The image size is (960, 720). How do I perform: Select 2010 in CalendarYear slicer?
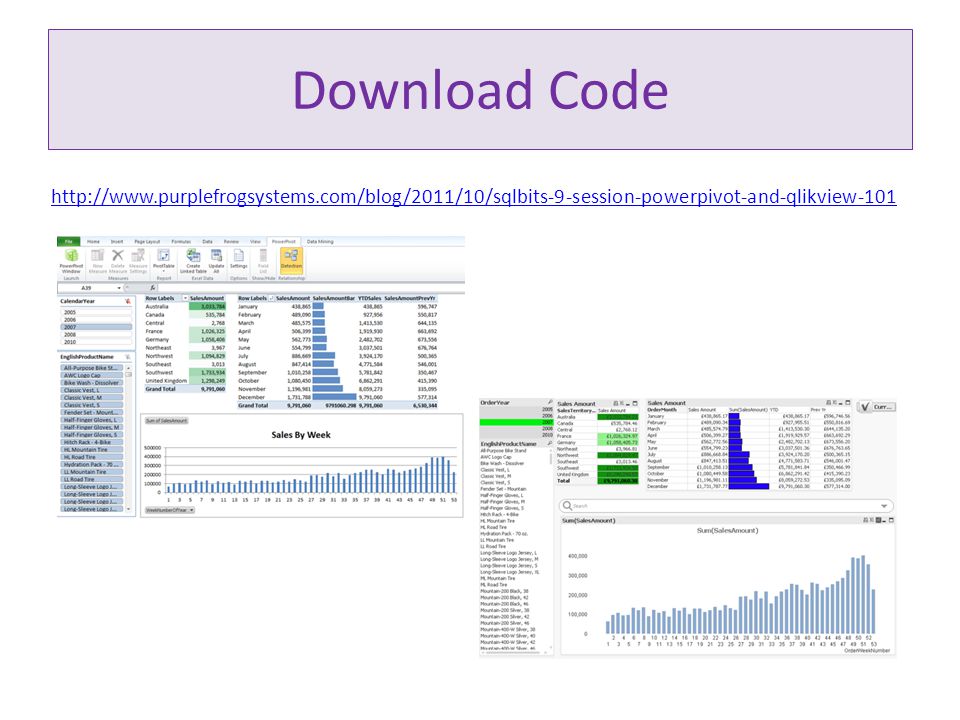point(96,342)
